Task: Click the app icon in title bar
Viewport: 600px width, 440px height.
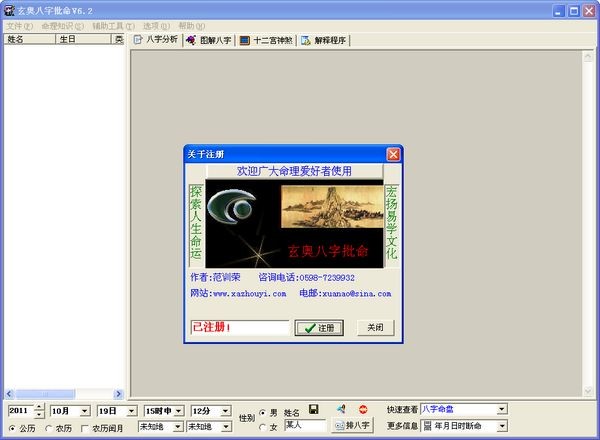Action: 9,10
